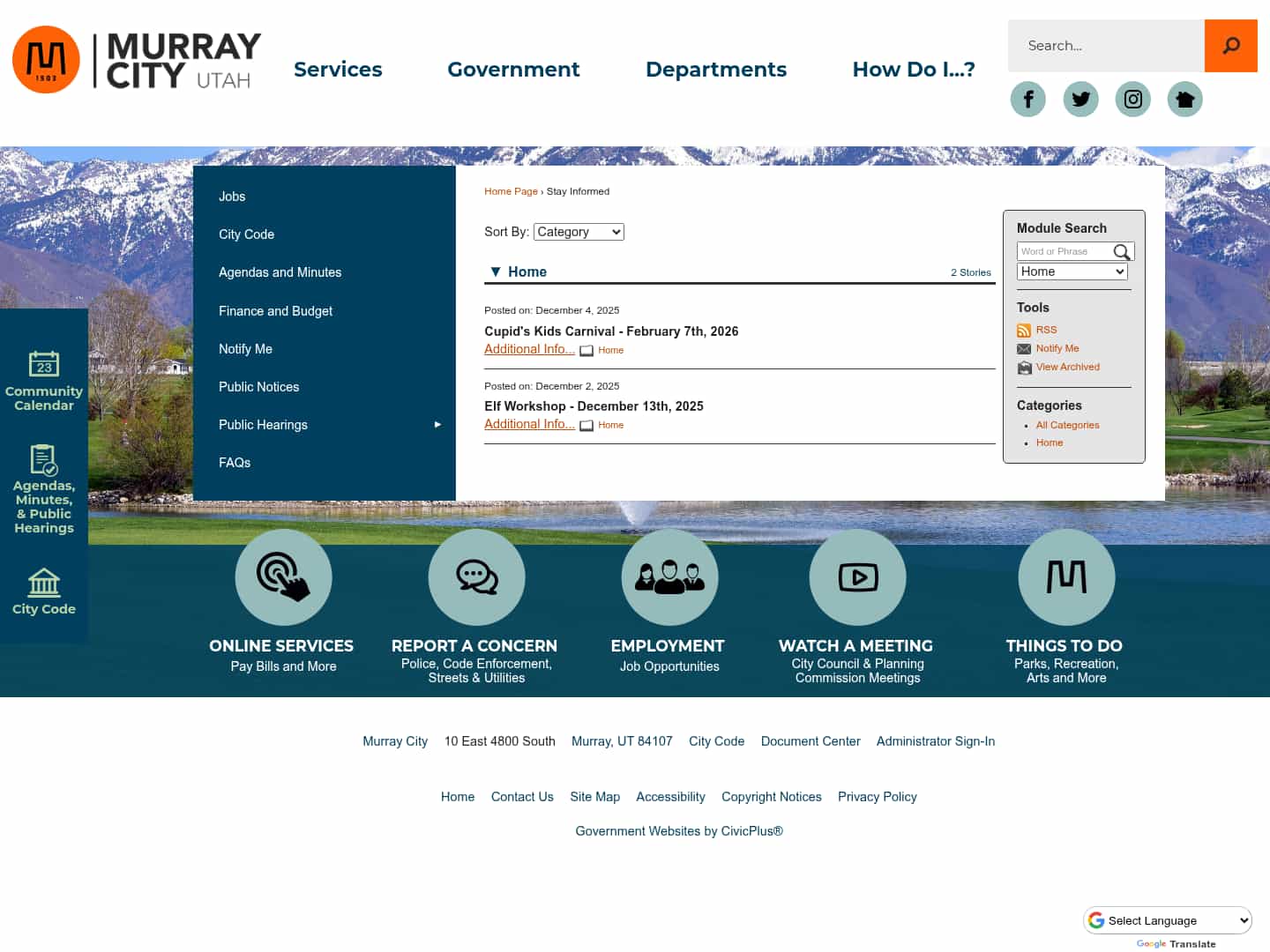Select the Online Services circle icon
1270x952 pixels.
[283, 576]
